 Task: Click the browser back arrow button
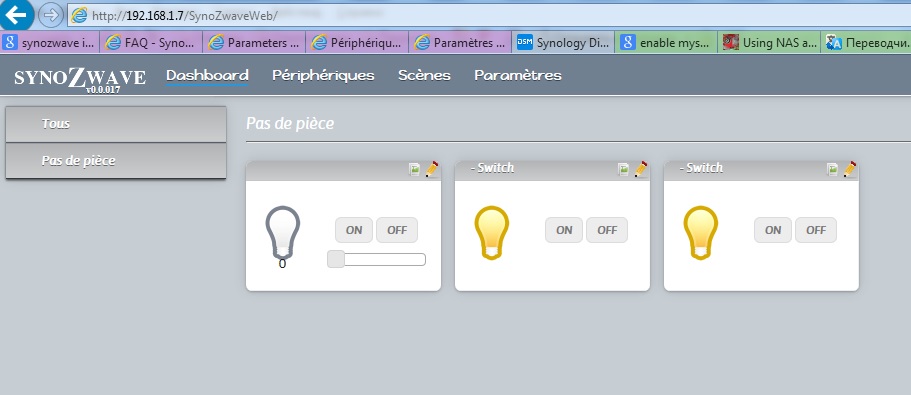click(x=16, y=15)
